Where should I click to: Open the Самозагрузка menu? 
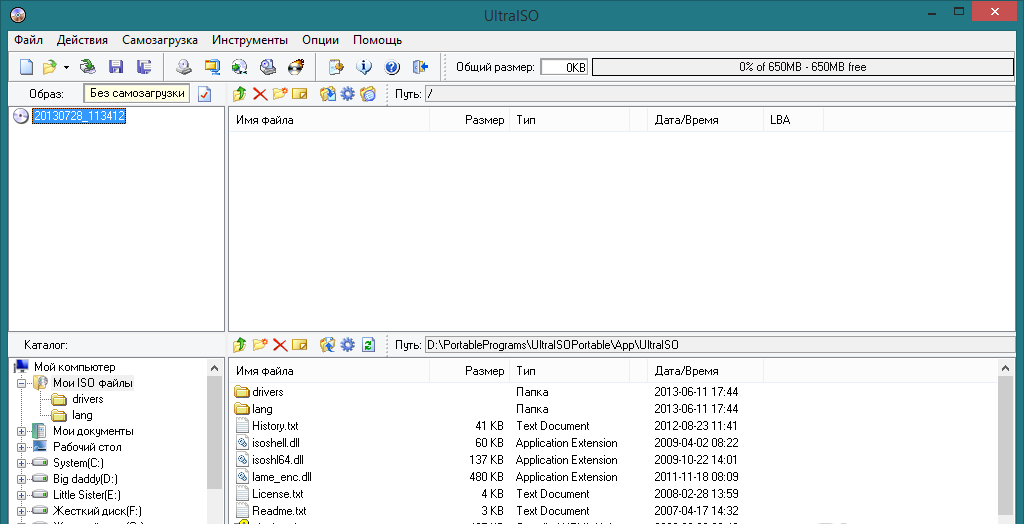[x=160, y=40]
